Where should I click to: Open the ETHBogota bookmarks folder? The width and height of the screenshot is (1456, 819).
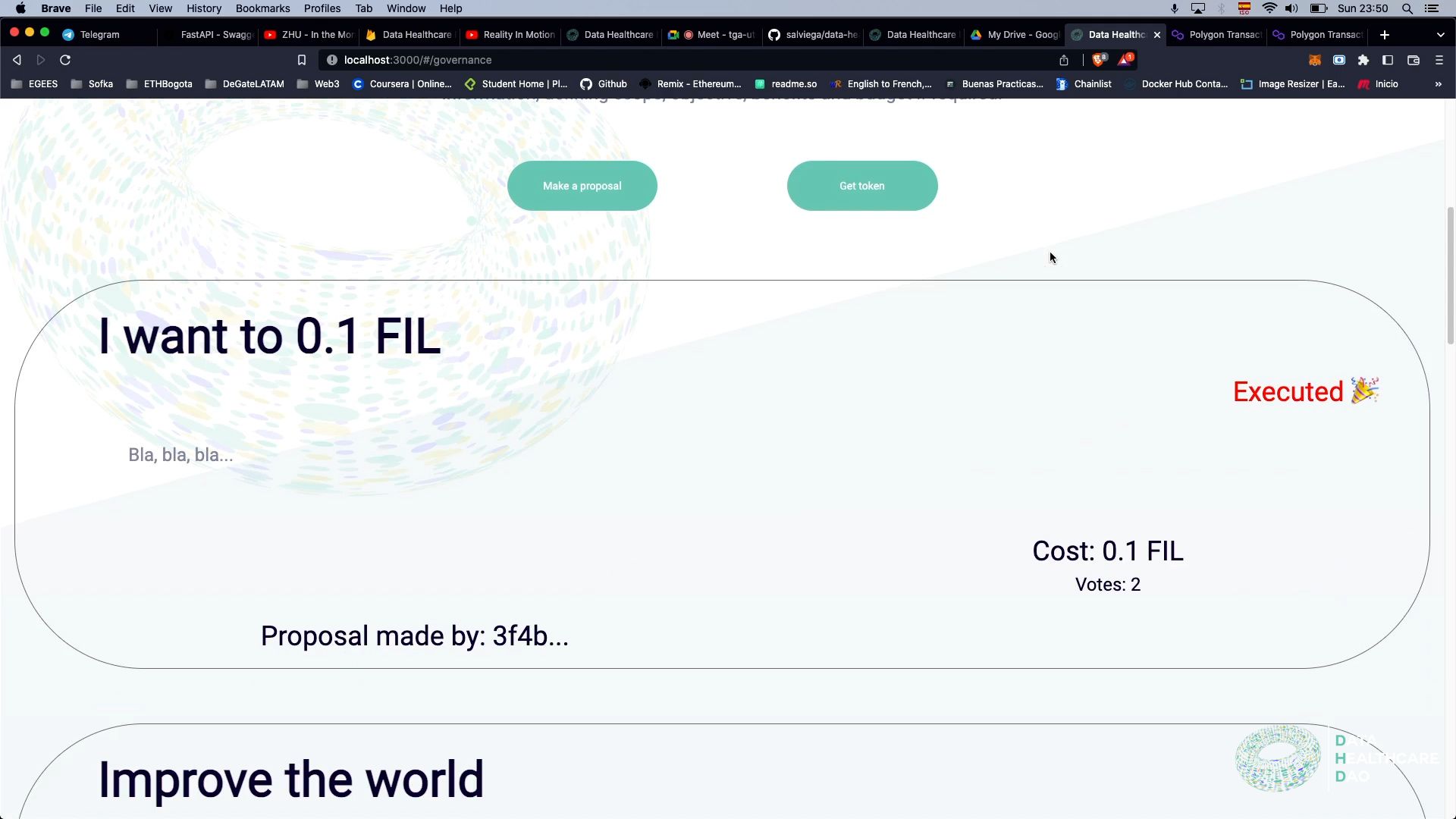coord(159,84)
